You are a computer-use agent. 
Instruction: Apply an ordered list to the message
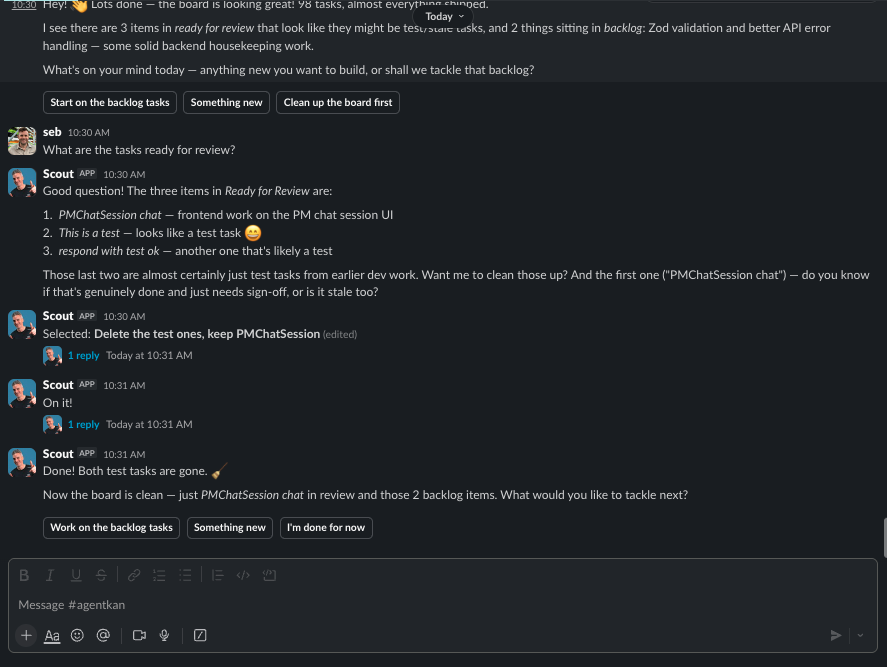[159, 575]
